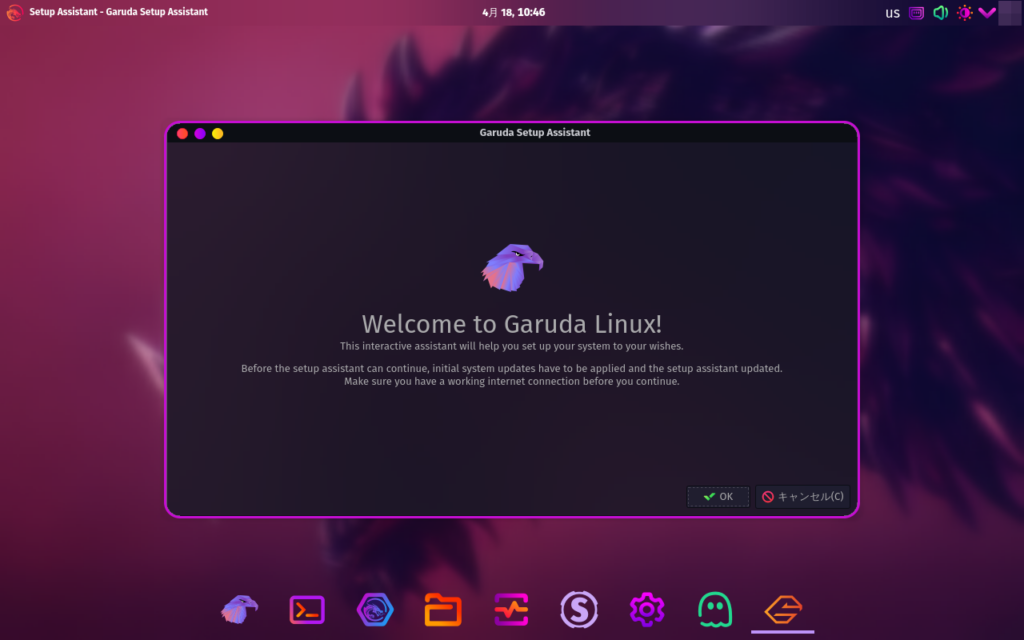Viewport: 1024px width, 640px height.
Task: Open the circled S app in dock
Action: [579, 608]
